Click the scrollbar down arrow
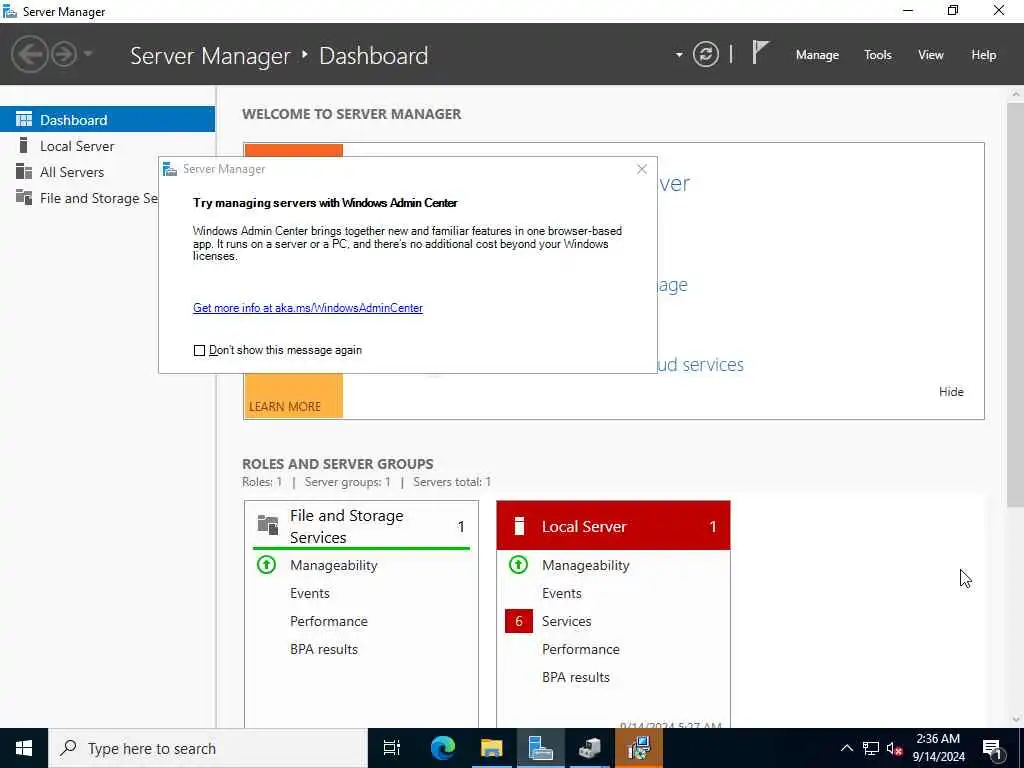The image size is (1024, 768). (1016, 720)
